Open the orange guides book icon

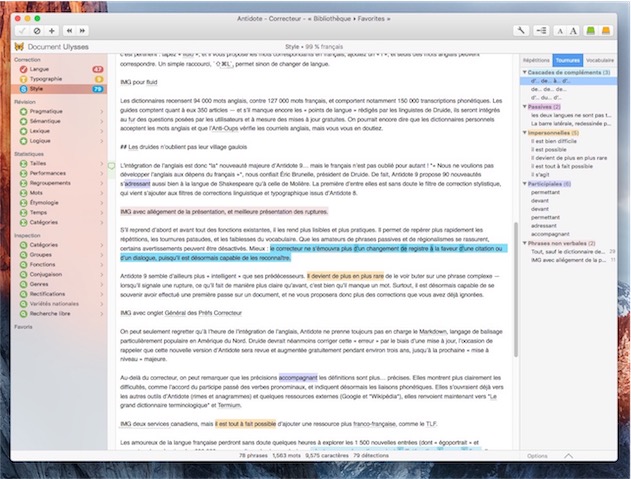pyautogui.click(x=606, y=31)
